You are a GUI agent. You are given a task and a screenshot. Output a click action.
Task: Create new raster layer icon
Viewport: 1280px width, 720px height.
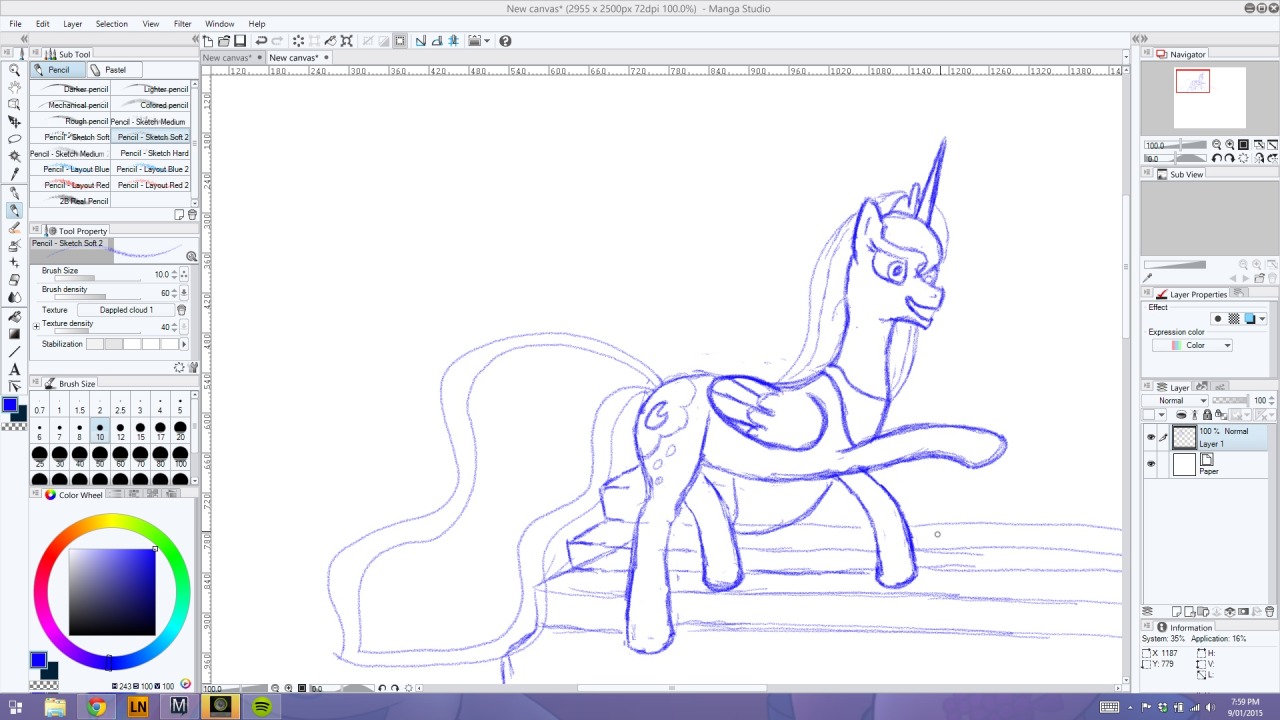click(1177, 612)
